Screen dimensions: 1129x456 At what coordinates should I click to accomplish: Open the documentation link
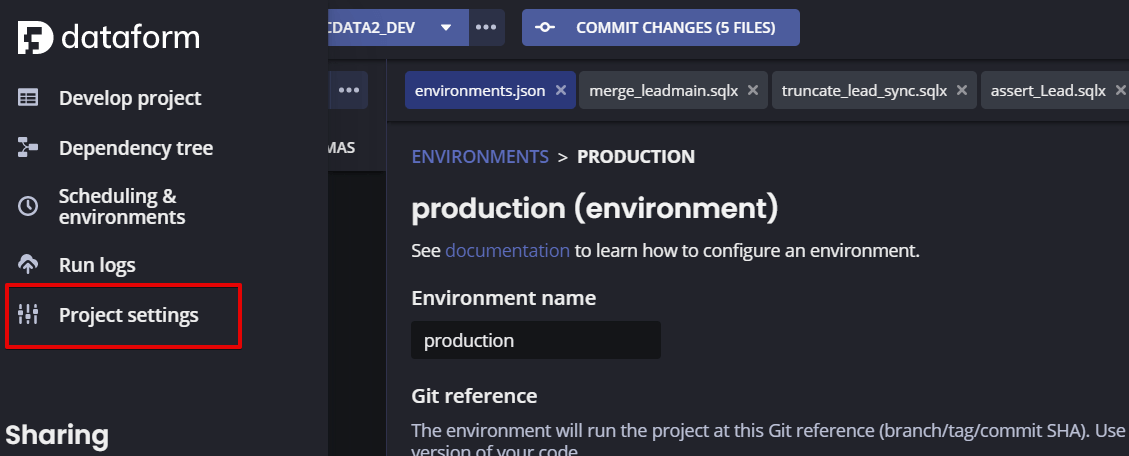(x=507, y=250)
